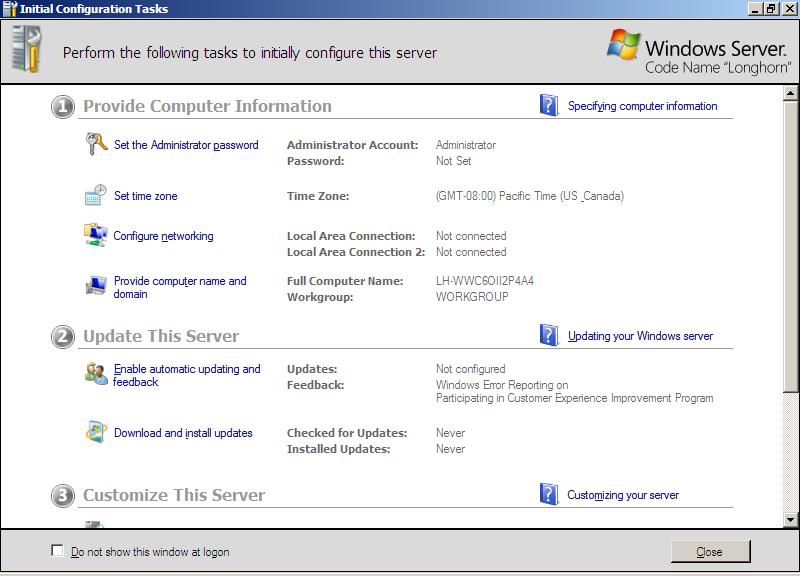Open the Set time zone link
800x576 pixels.
click(145, 196)
